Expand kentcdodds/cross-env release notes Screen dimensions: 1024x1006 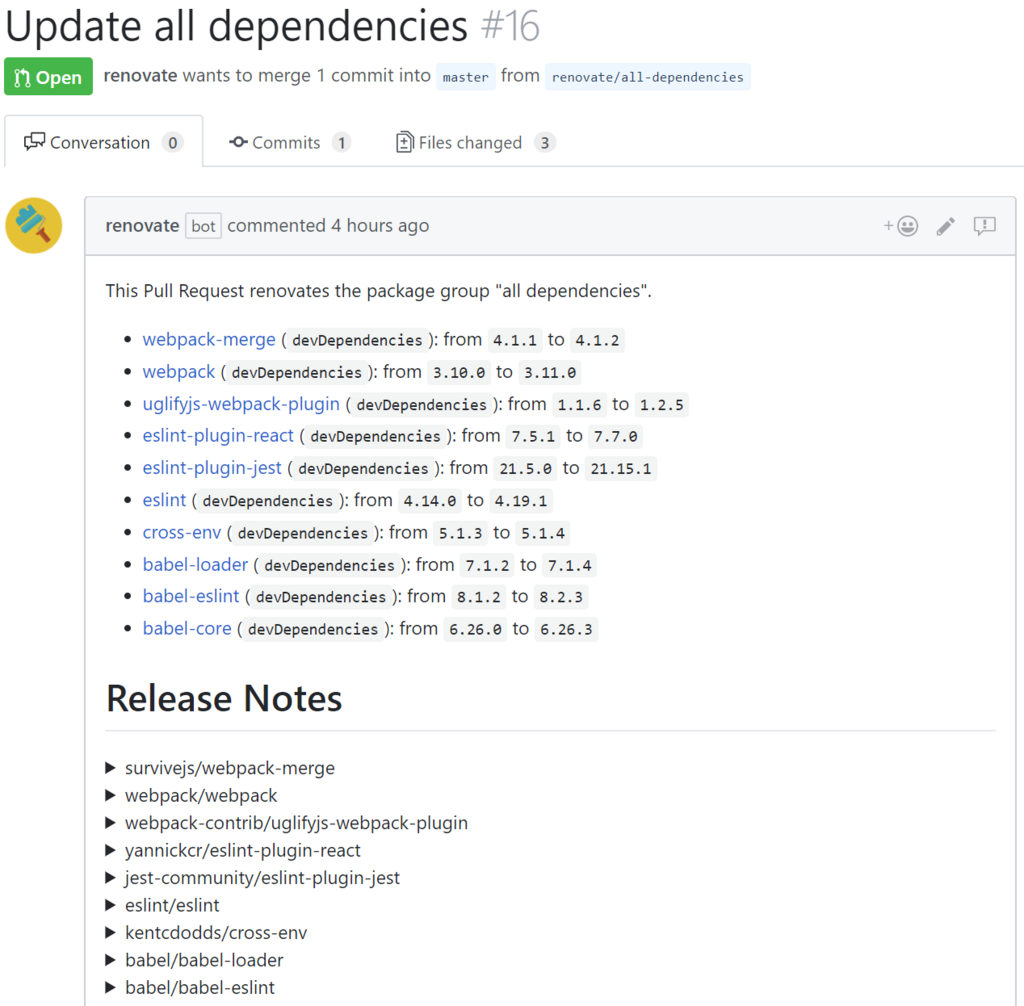point(206,932)
